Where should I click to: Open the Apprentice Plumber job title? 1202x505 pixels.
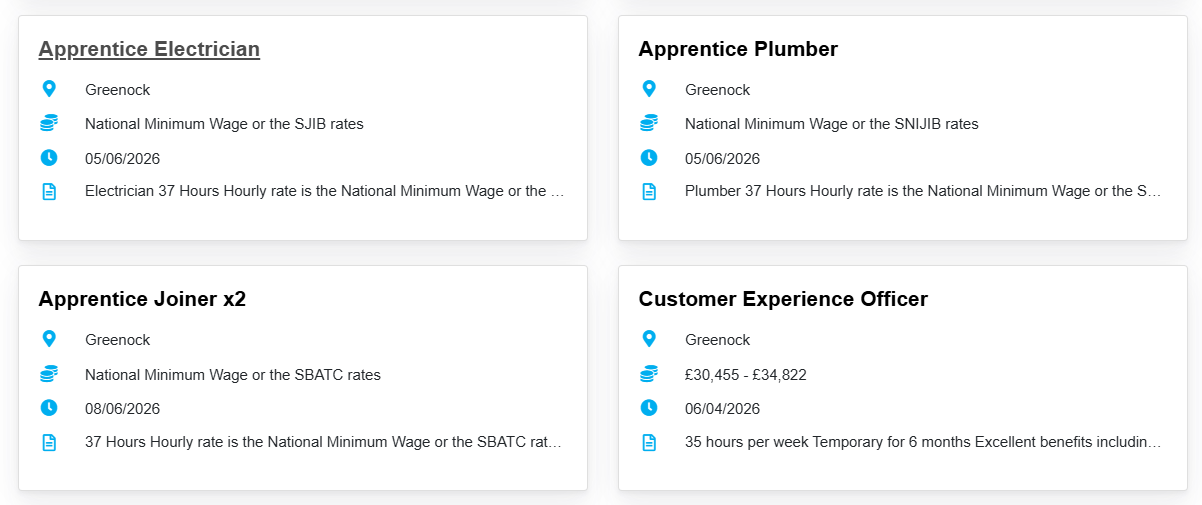pos(738,49)
